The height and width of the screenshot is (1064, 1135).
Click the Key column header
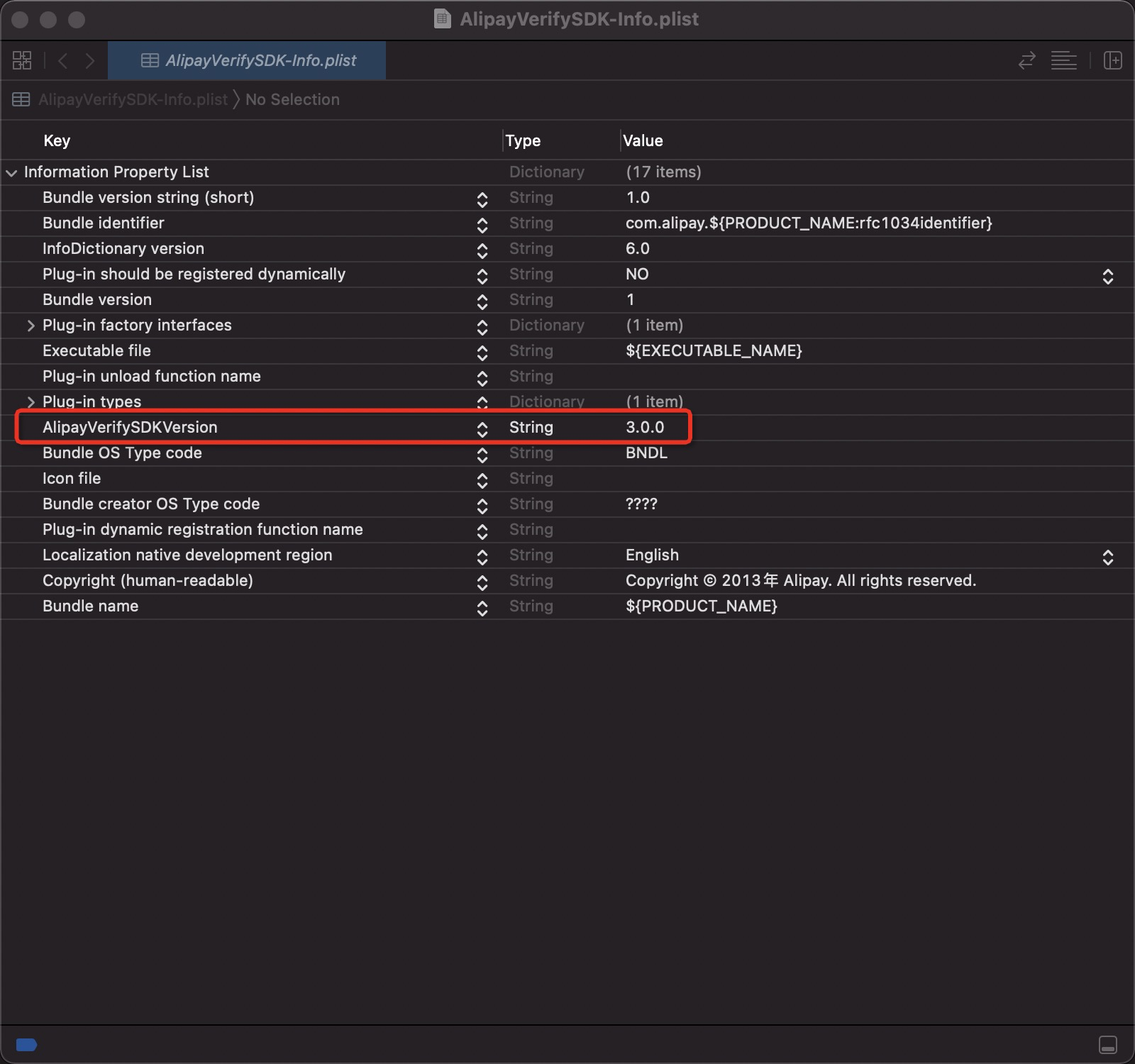pos(57,140)
